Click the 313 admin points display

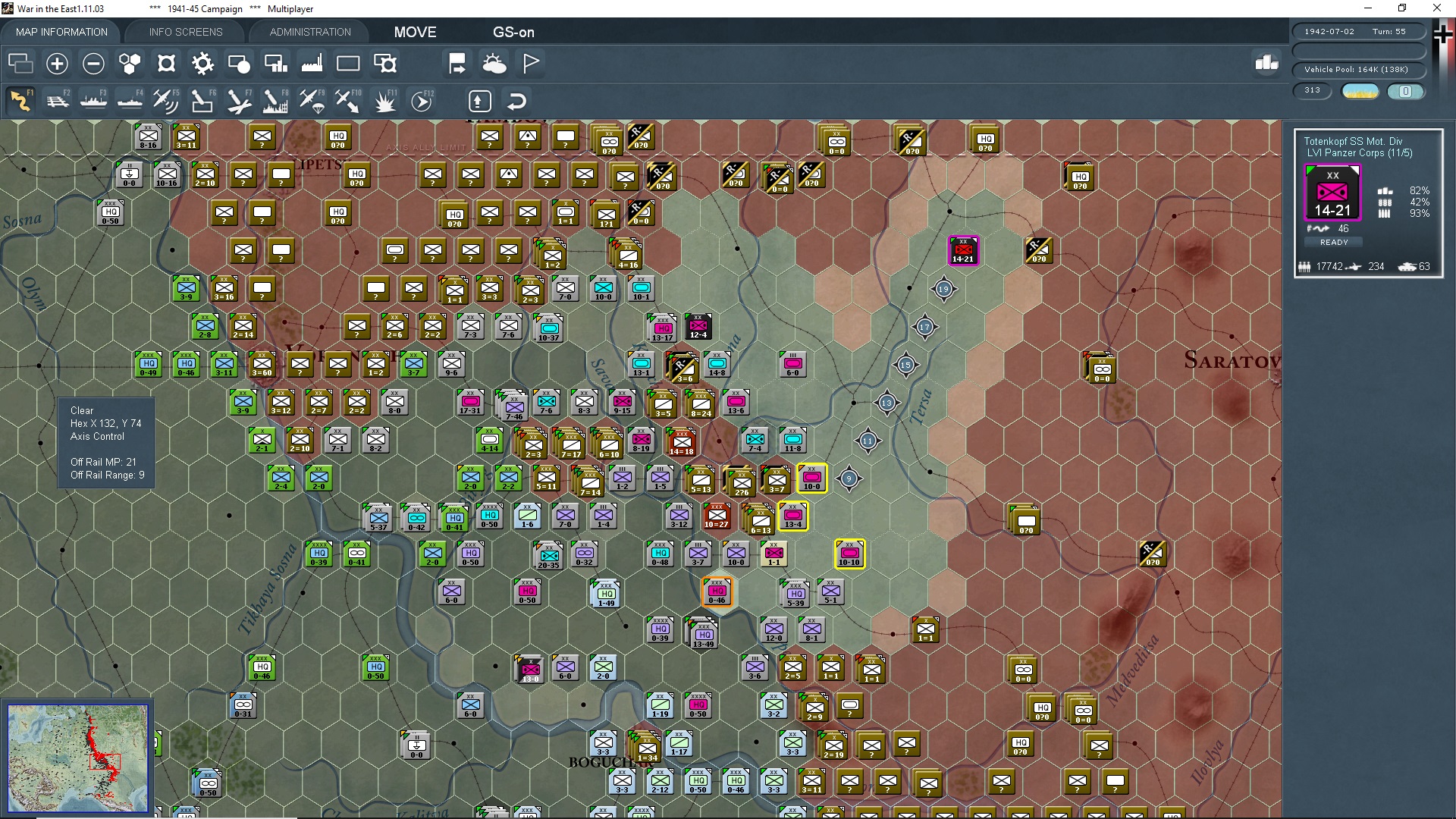pyautogui.click(x=1313, y=90)
